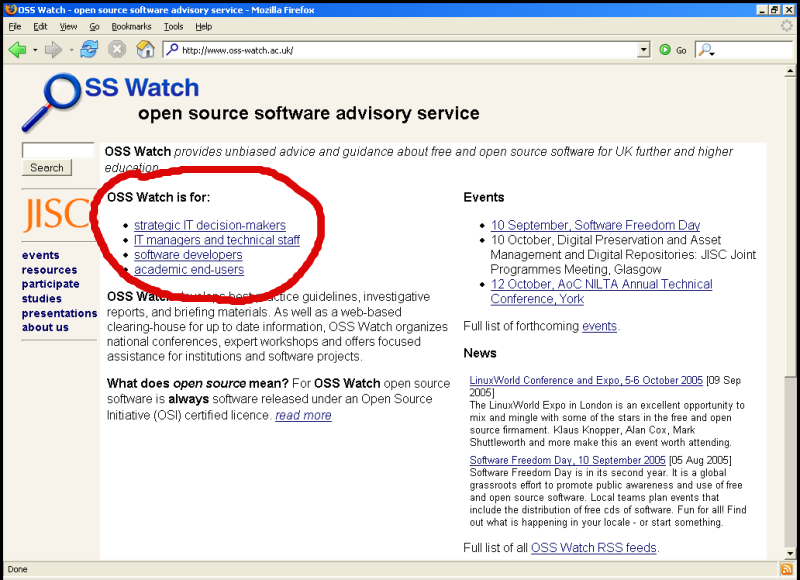Image resolution: width=800 pixels, height=580 pixels.
Task: Open the 'academic end-users' link
Action: pos(189,270)
